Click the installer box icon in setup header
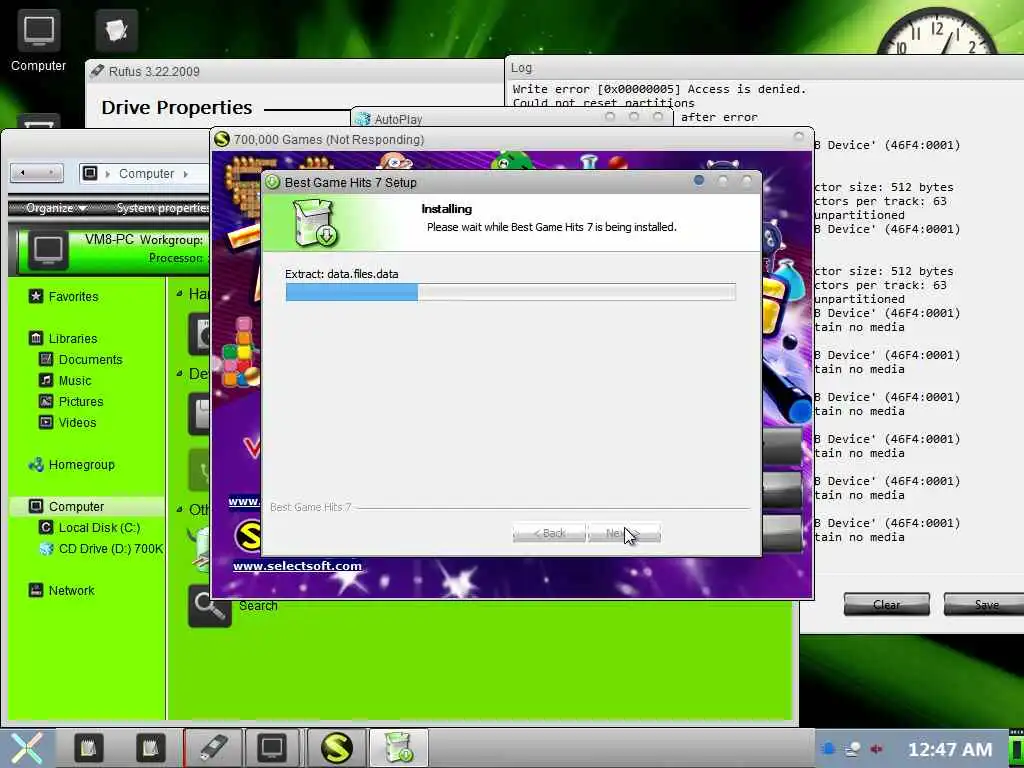1024x768 pixels. (x=314, y=223)
